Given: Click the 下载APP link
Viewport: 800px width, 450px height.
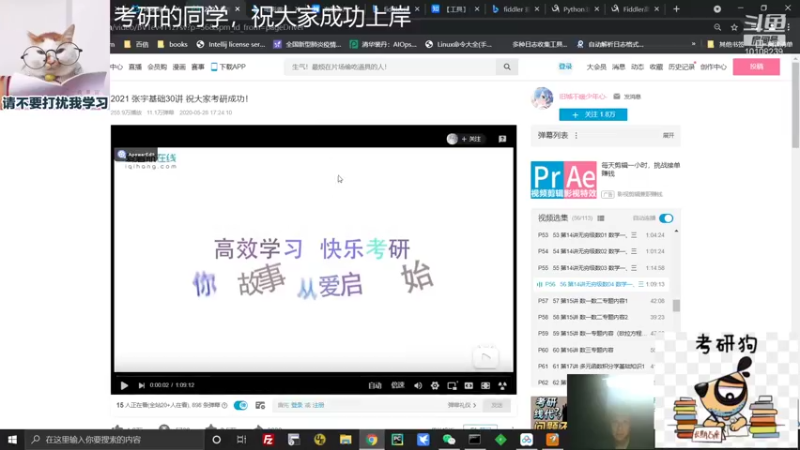Looking at the screenshot, I should pos(229,67).
